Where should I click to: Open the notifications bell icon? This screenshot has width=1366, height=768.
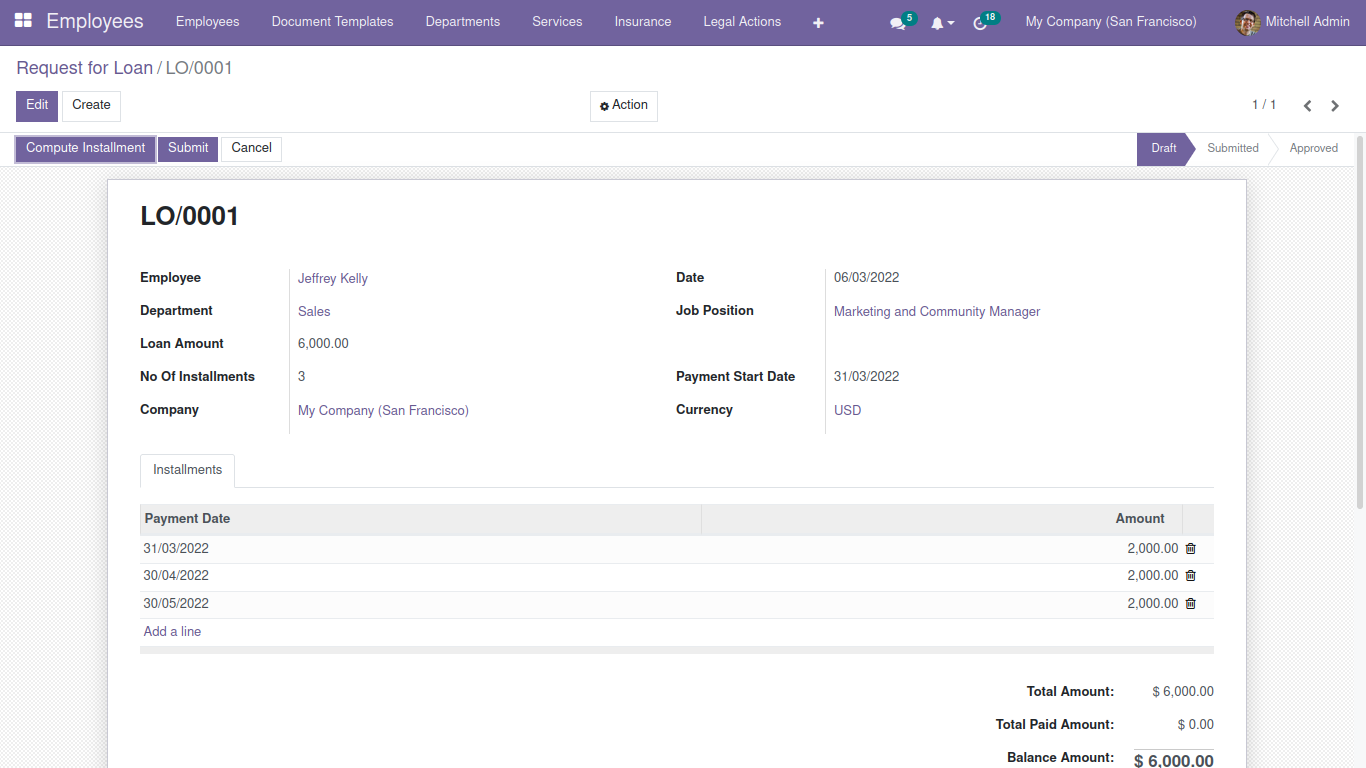(x=938, y=21)
